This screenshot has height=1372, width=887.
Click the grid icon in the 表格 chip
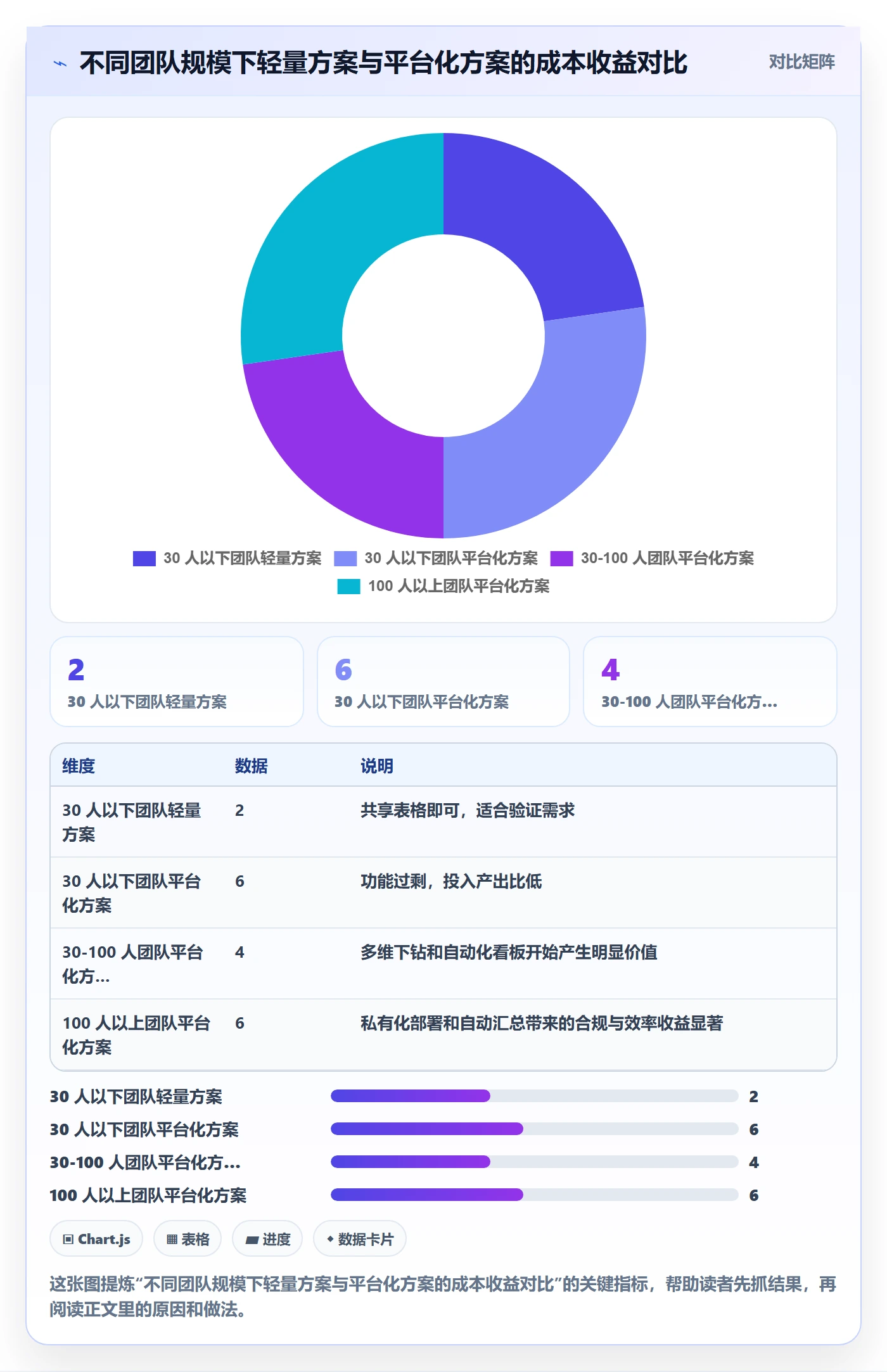[x=172, y=1240]
